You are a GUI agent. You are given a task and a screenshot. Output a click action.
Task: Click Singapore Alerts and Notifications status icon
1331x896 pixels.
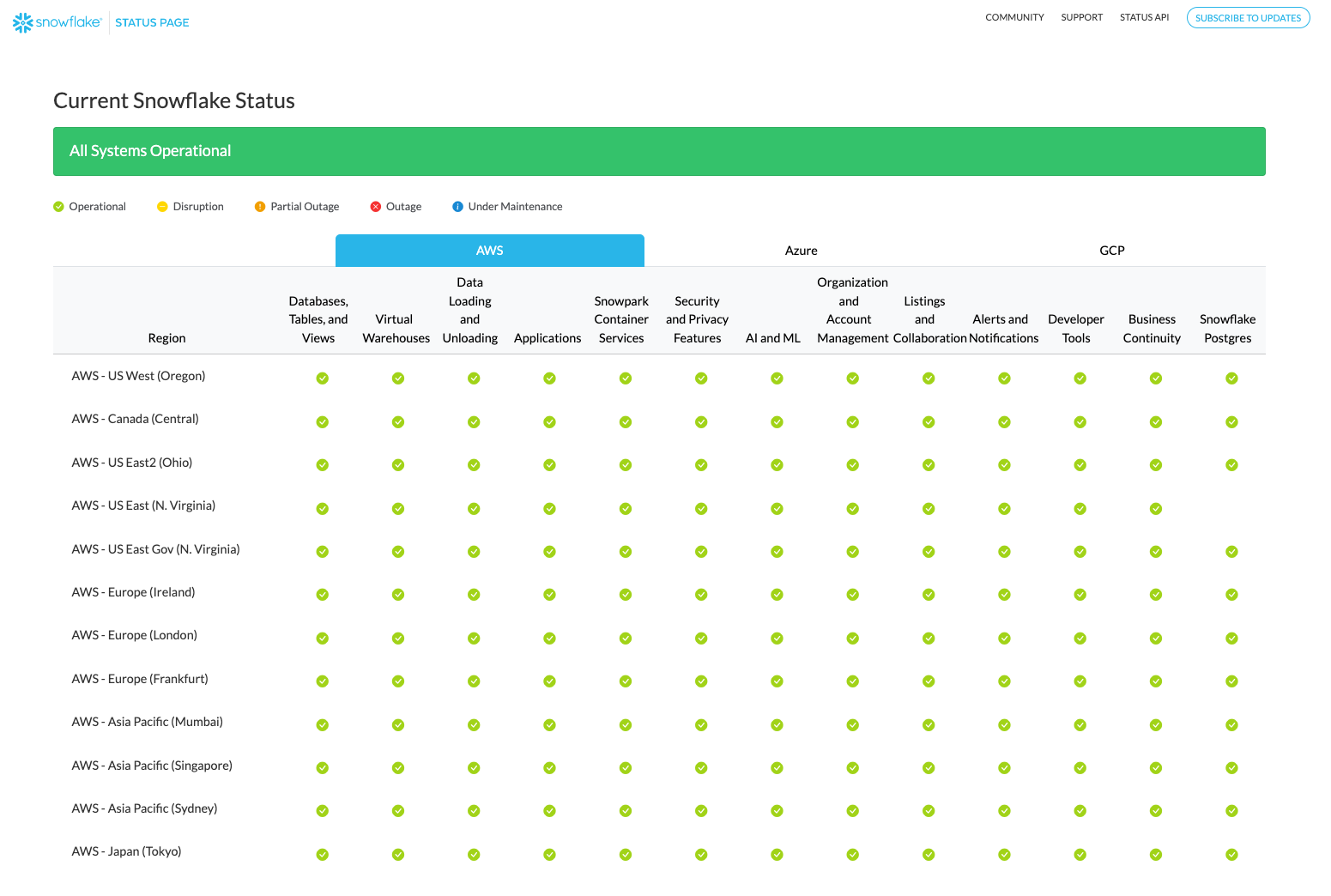pyautogui.click(x=1004, y=768)
